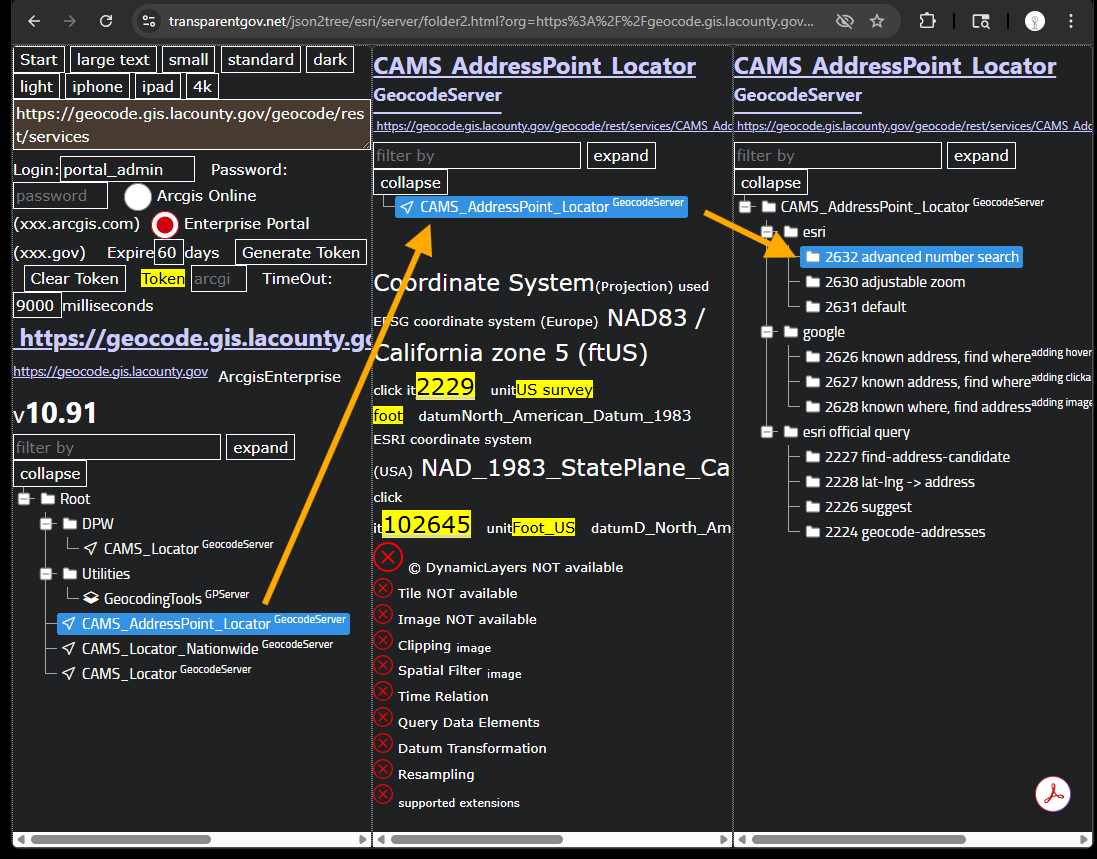
Task: Click collapse button in left panel
Action: pyautogui.click(x=50, y=474)
